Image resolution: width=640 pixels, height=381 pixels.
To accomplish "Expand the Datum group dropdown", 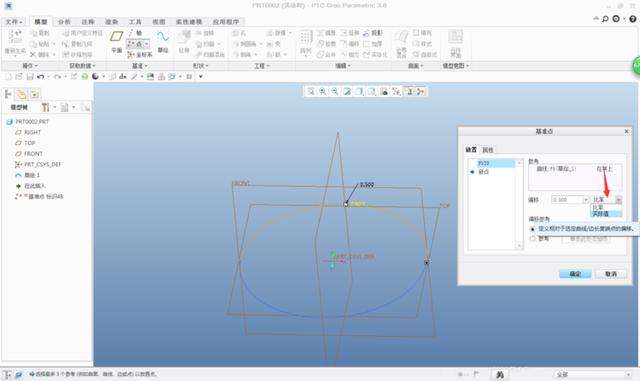I will point(140,66).
